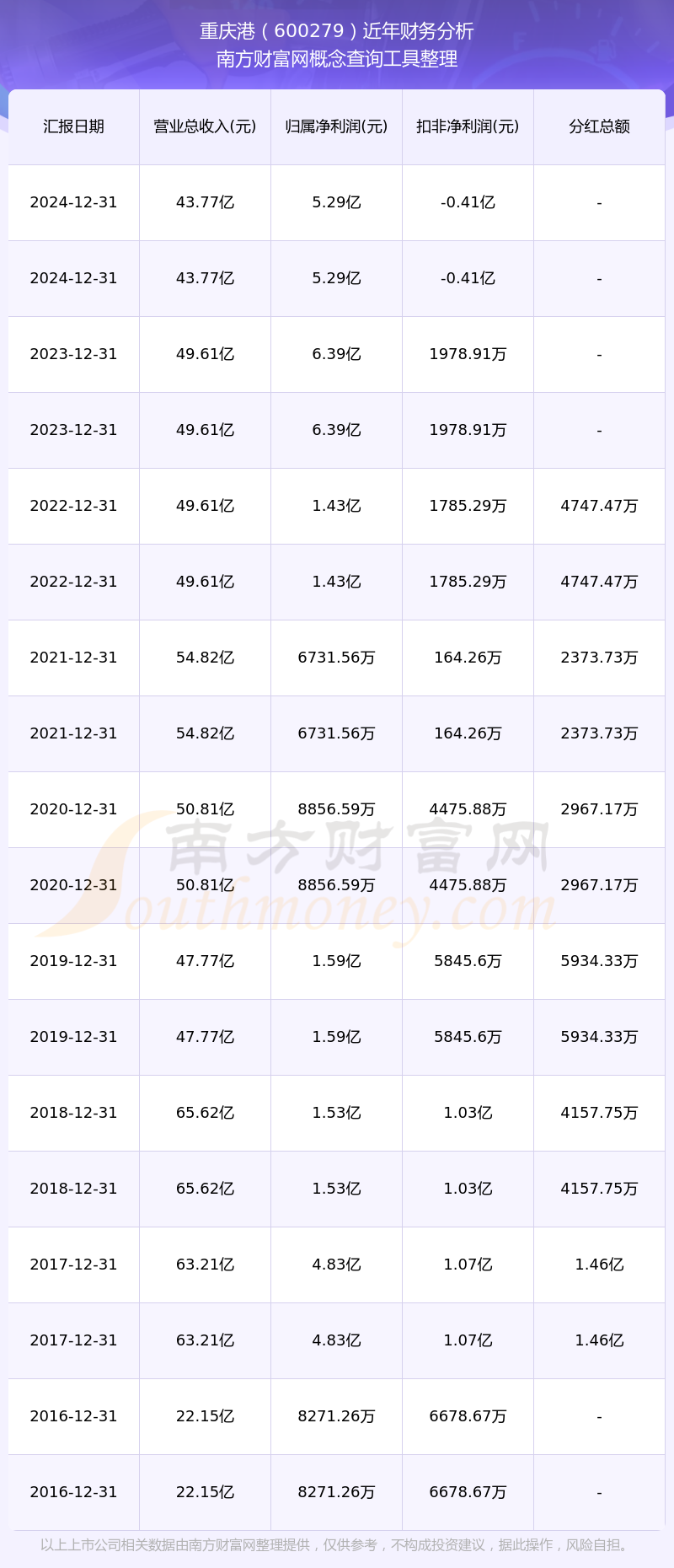Select the second 2016-12-31 date cell
674x1568 pixels.
73,1492
